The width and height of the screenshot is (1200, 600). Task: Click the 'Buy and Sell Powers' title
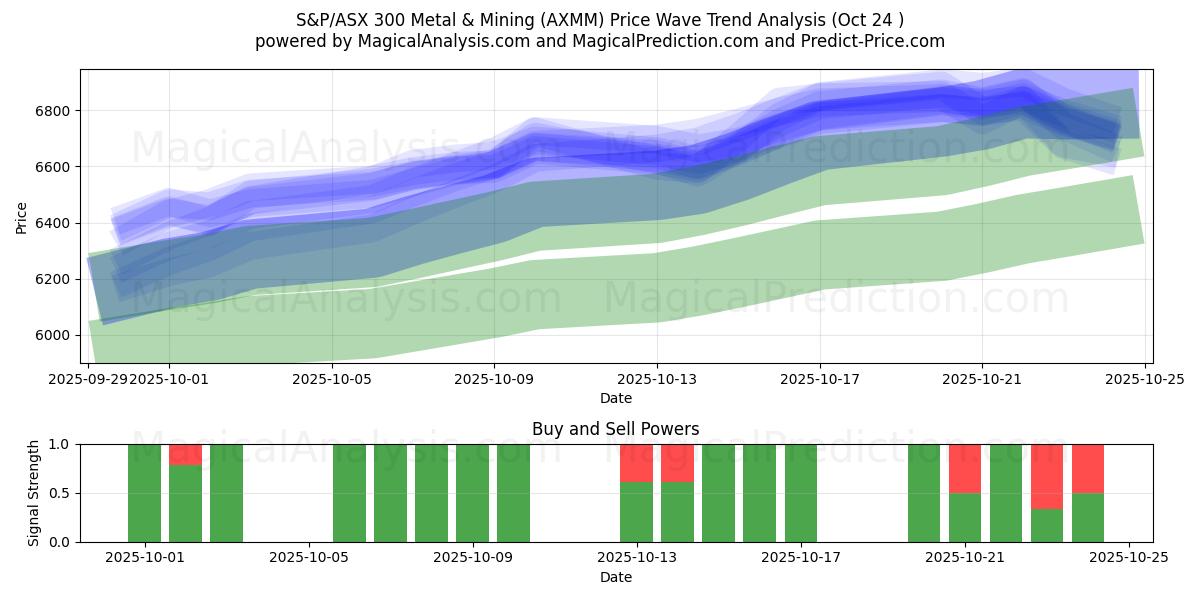pos(616,429)
